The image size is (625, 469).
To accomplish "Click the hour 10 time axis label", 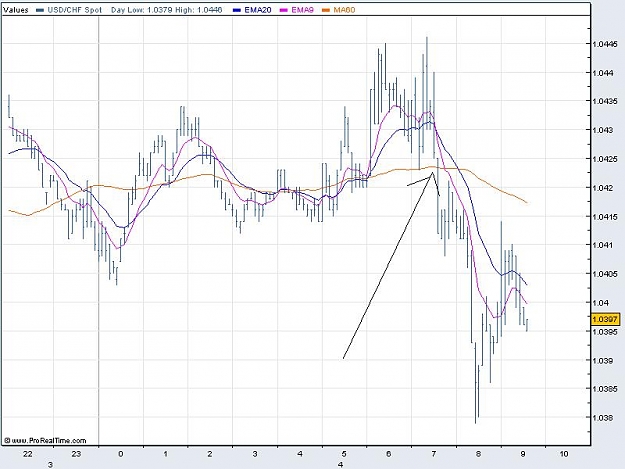I will (x=564, y=454).
